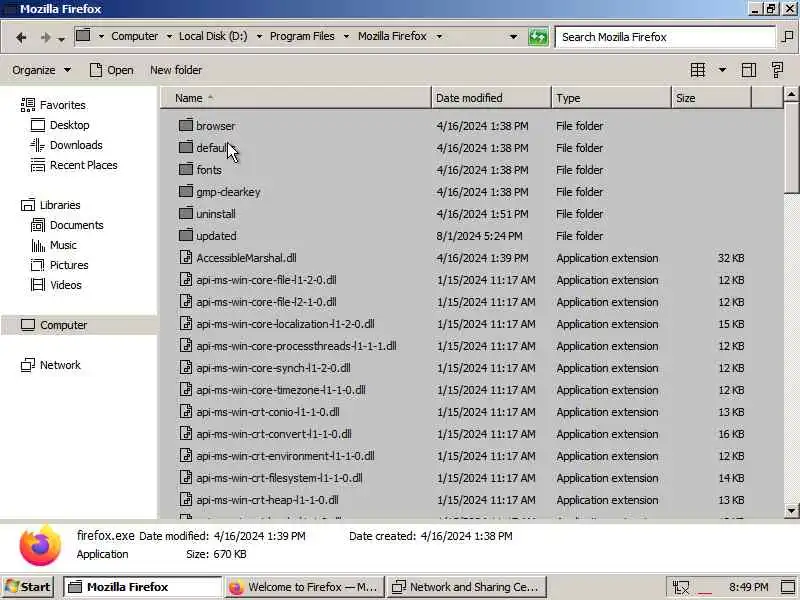Open the Music library
This screenshot has height=600, width=800.
coord(54,245)
